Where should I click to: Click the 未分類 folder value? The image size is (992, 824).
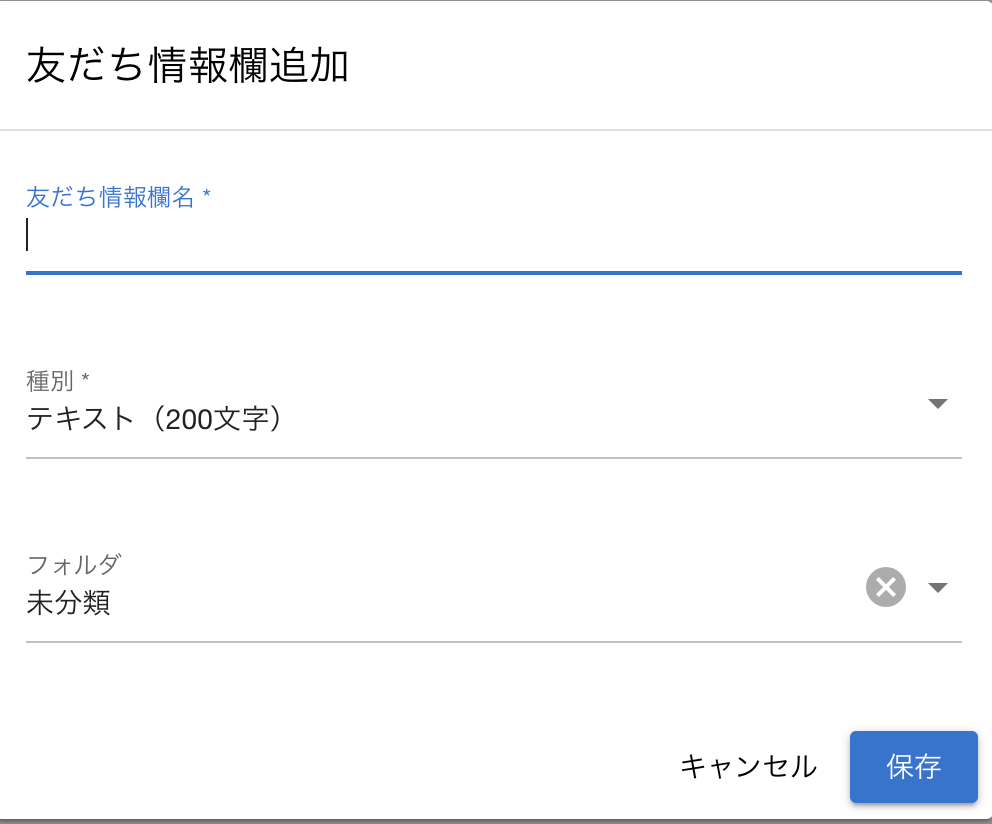[x=68, y=603]
